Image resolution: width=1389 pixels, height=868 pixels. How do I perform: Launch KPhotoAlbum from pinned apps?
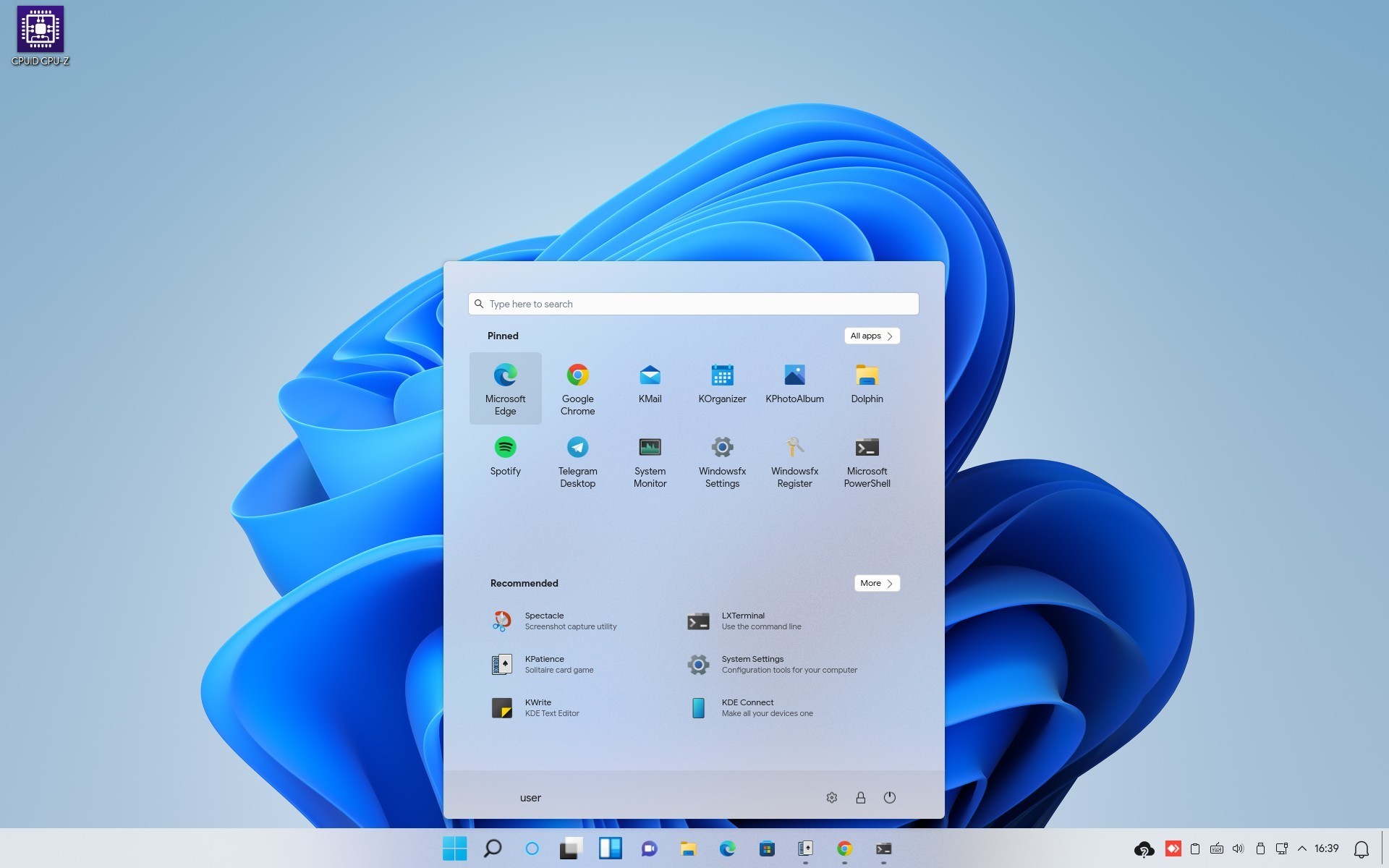click(x=794, y=388)
